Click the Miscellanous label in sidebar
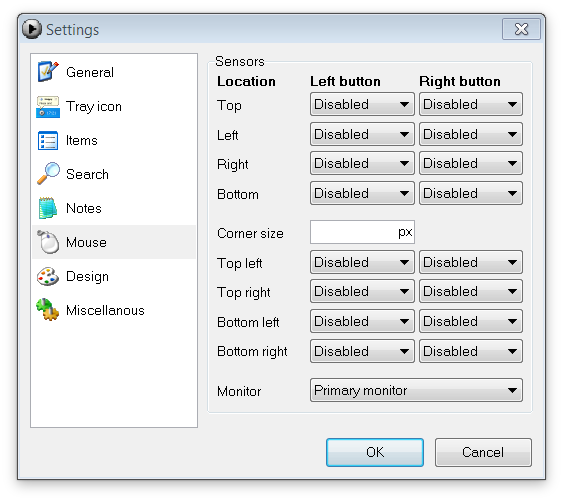 tap(105, 310)
